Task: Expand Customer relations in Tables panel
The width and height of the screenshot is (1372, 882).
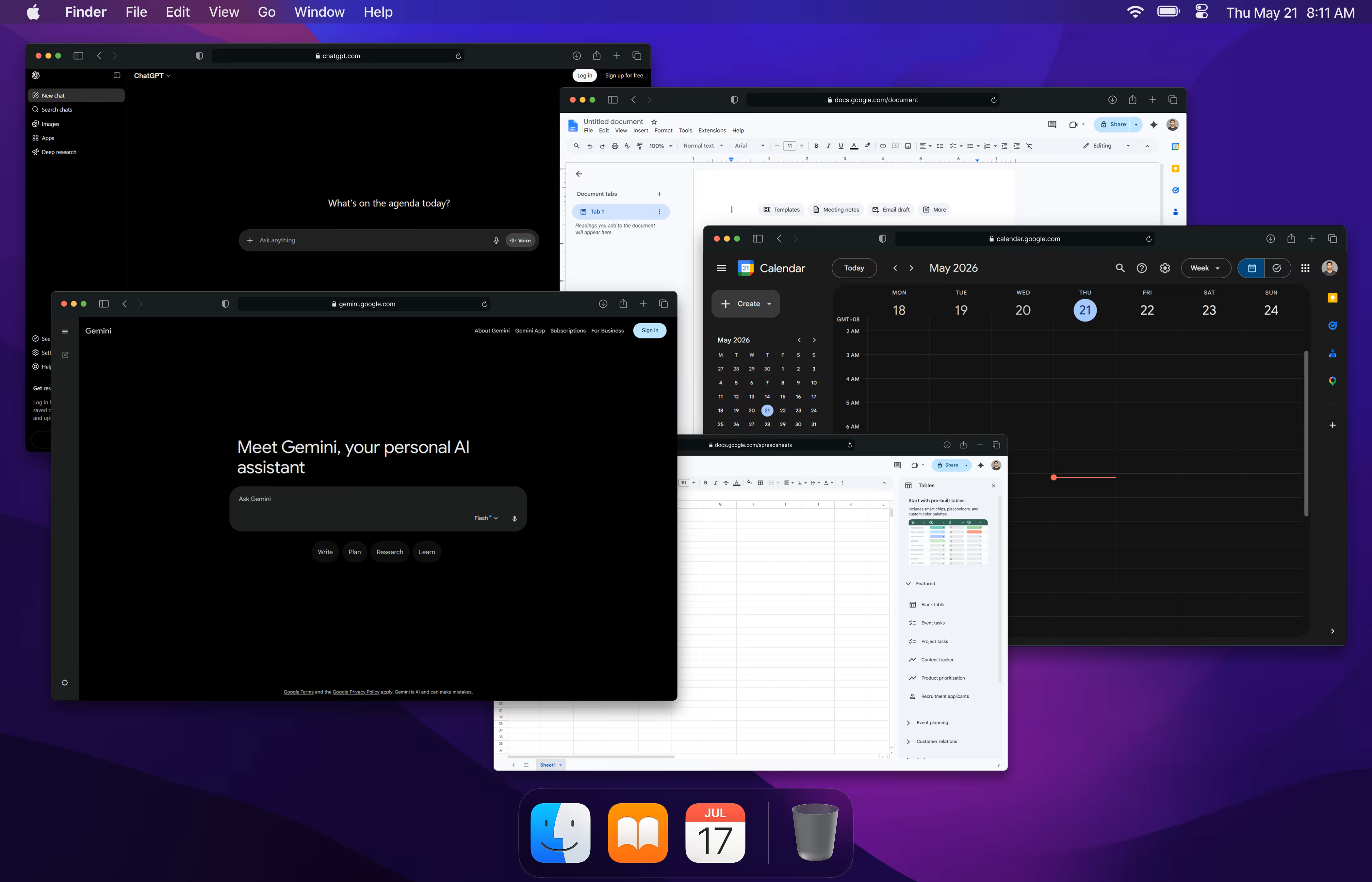Action: coord(908,742)
